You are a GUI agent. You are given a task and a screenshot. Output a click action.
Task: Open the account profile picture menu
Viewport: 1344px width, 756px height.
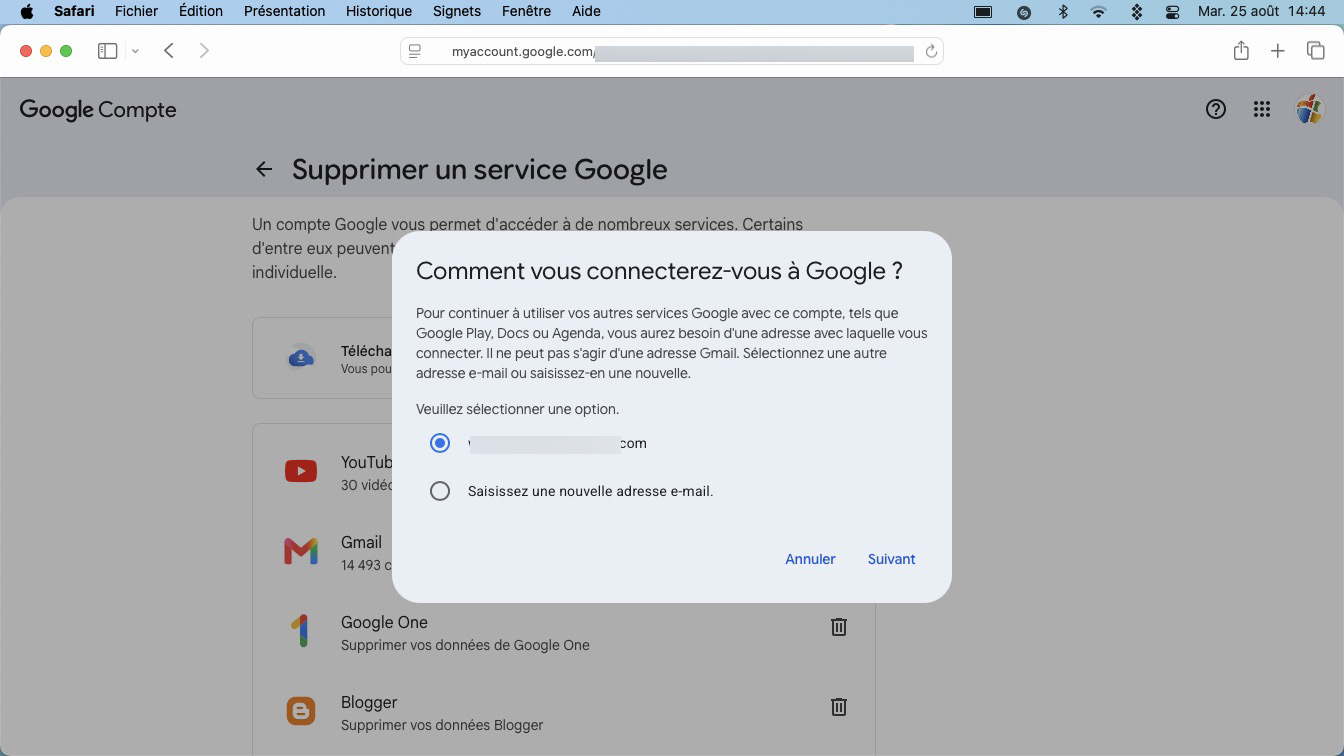coord(1309,110)
